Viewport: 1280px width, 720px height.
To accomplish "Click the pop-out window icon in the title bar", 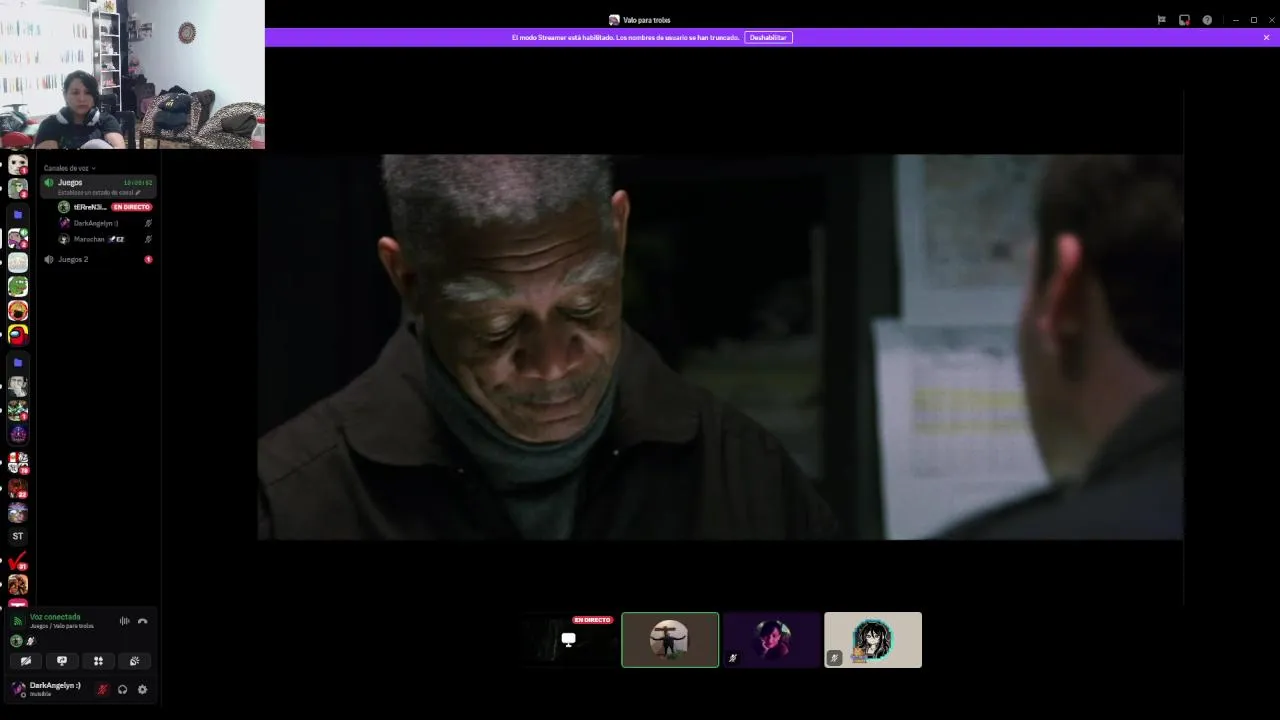I will pos(1184,20).
